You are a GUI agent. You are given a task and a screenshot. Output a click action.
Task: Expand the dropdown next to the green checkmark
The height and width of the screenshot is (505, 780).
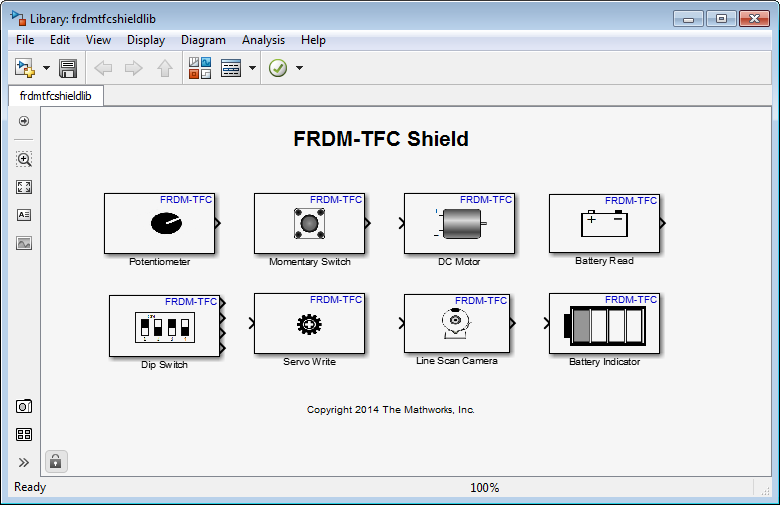(x=299, y=68)
